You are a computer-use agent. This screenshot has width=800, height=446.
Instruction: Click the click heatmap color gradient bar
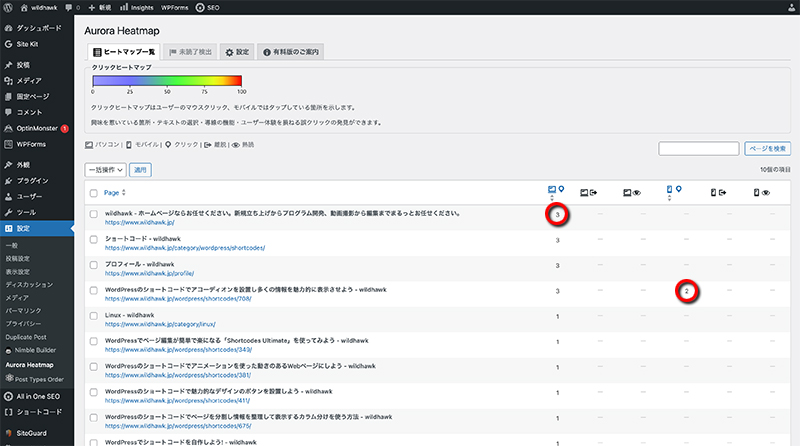point(167,80)
